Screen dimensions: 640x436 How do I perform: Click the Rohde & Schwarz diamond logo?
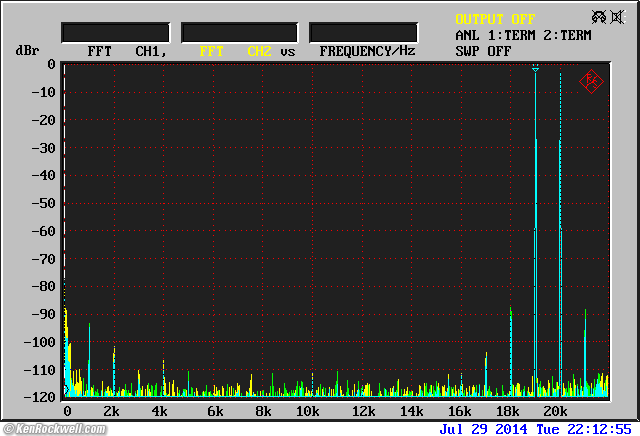pyautogui.click(x=590, y=82)
